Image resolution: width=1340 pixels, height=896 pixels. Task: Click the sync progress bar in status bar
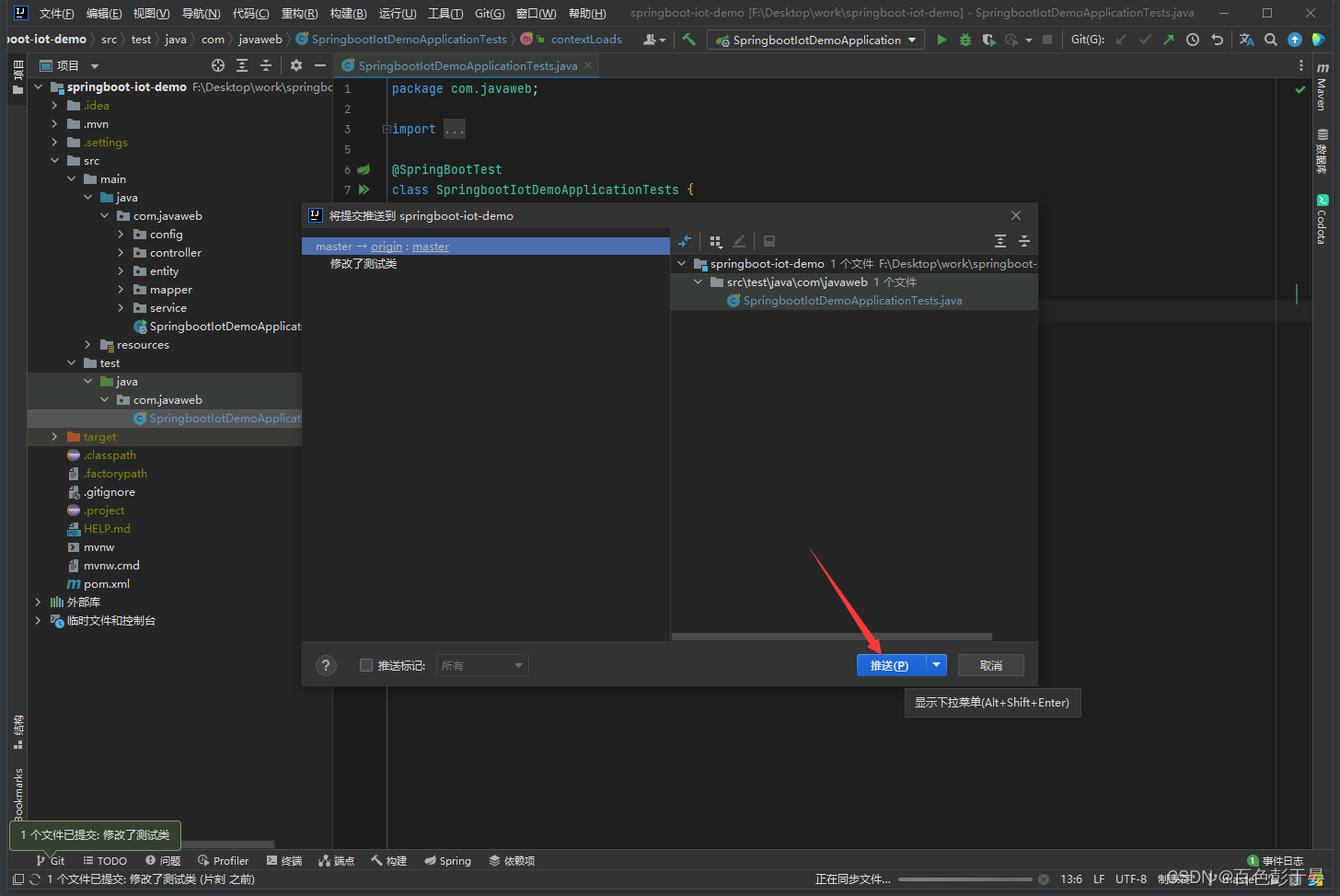[x=965, y=879]
